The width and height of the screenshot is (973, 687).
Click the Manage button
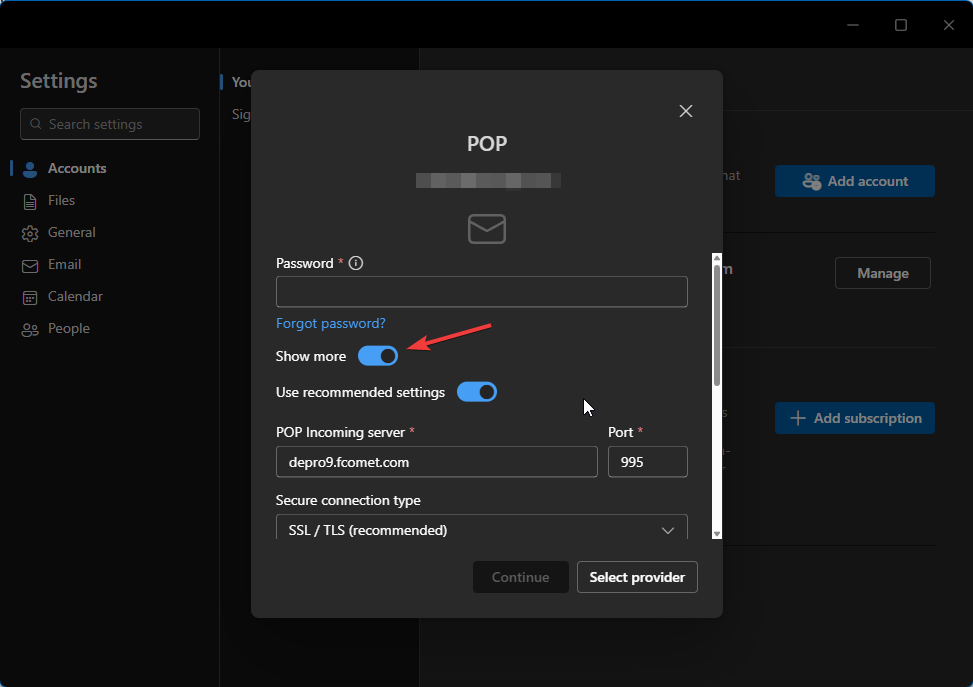[882, 273]
